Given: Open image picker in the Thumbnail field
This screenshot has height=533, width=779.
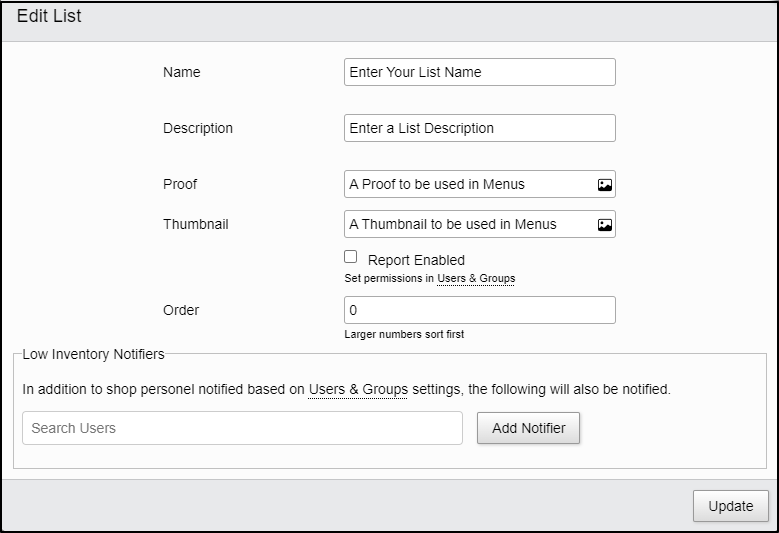Looking at the screenshot, I should click(605, 225).
